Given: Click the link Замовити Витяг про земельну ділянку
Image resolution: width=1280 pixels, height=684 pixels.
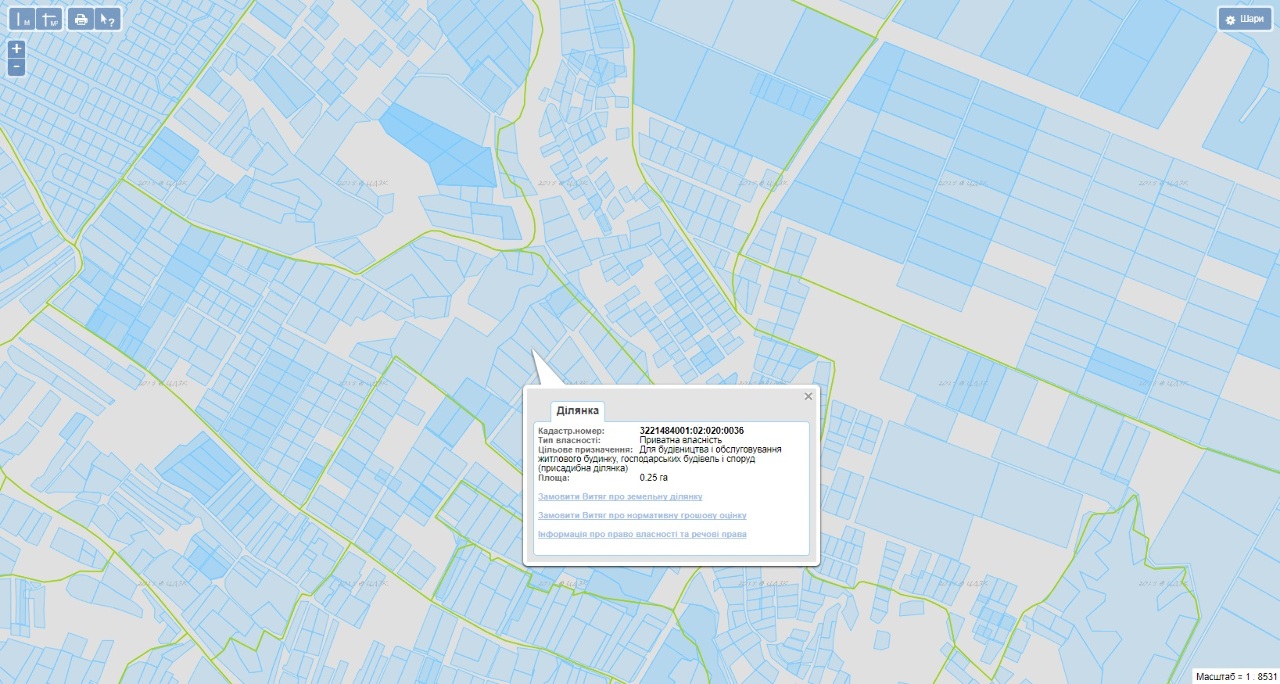Looking at the screenshot, I should pyautogui.click(x=620, y=496).
